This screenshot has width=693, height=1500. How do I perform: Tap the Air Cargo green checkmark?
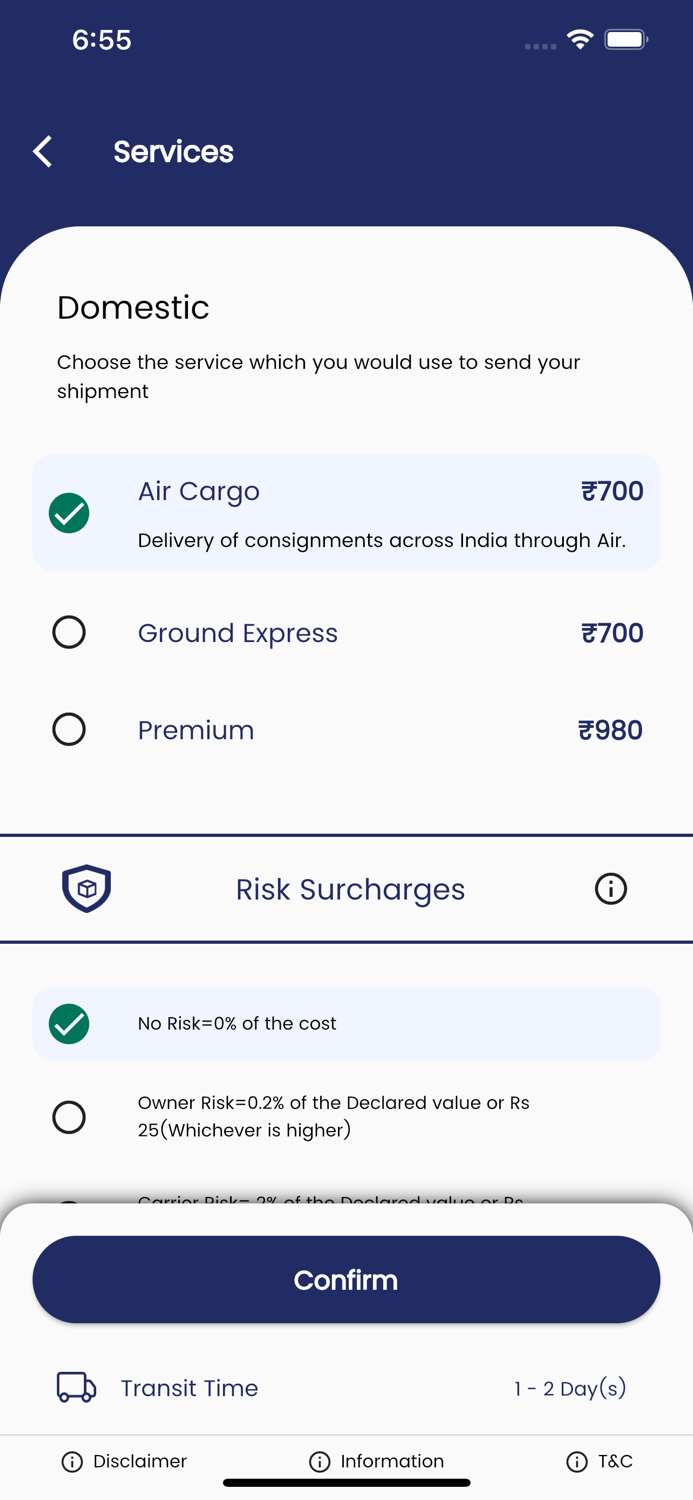click(x=69, y=514)
